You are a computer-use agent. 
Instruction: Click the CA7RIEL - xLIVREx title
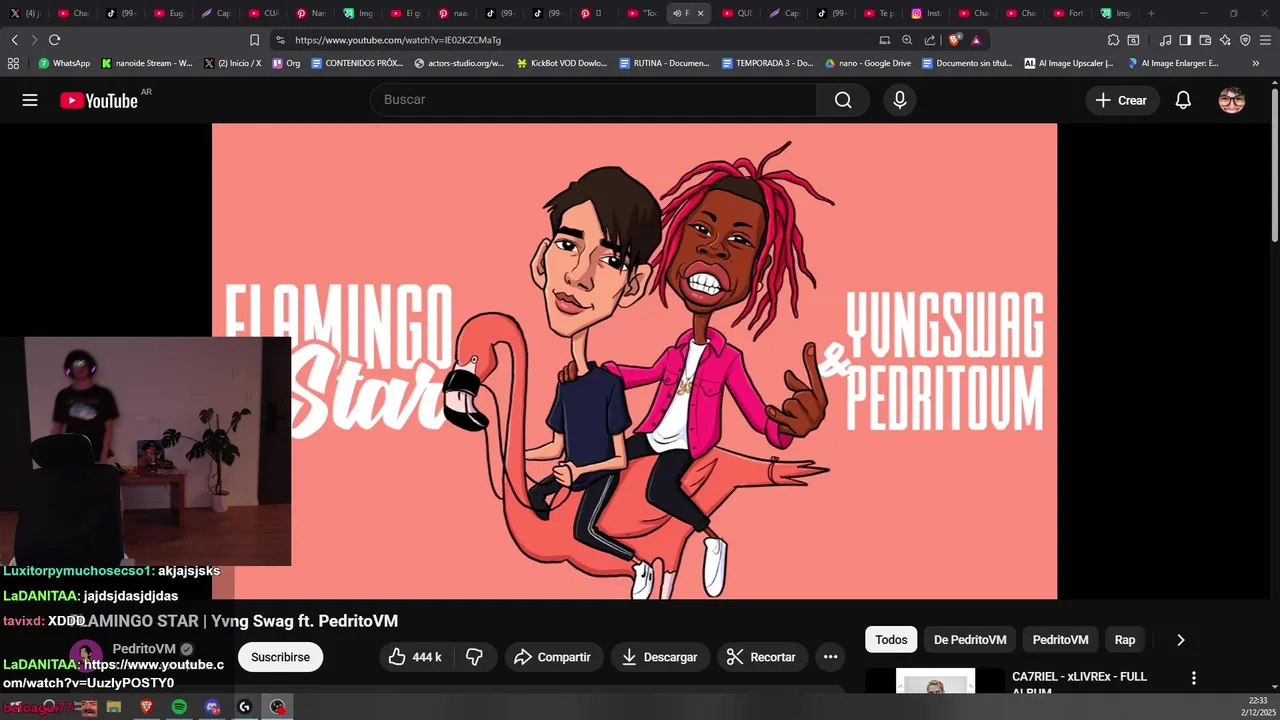pos(1080,683)
